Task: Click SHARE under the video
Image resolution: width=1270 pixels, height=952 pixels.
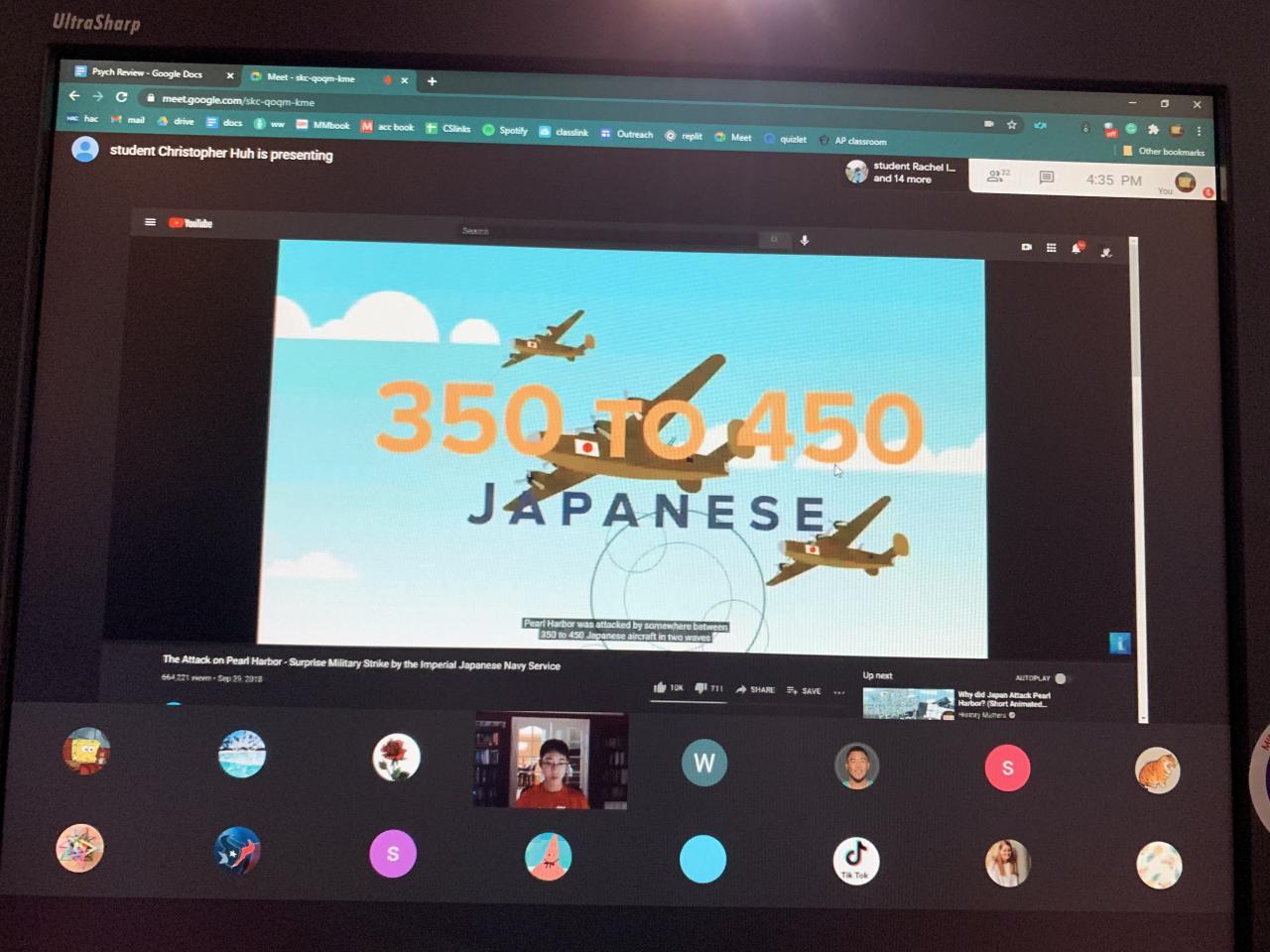Action: (x=755, y=689)
